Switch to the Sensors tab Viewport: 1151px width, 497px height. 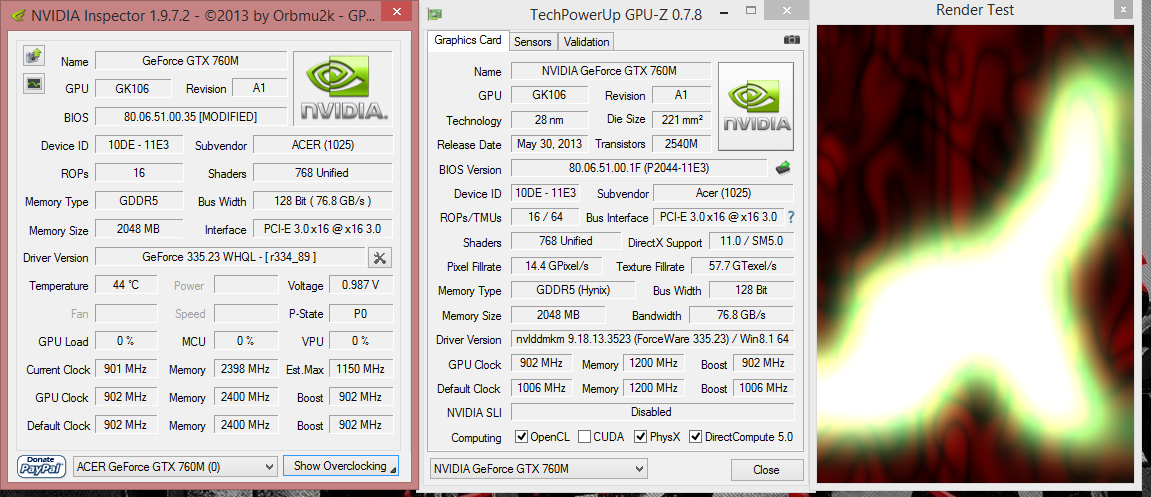pyautogui.click(x=532, y=42)
